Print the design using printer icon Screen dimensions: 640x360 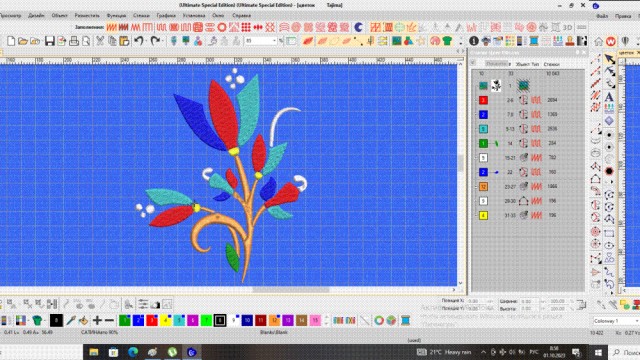(74, 41)
